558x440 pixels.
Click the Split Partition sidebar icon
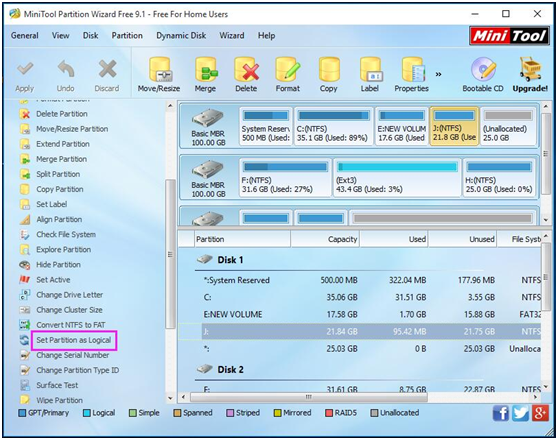pyautogui.click(x=25, y=174)
